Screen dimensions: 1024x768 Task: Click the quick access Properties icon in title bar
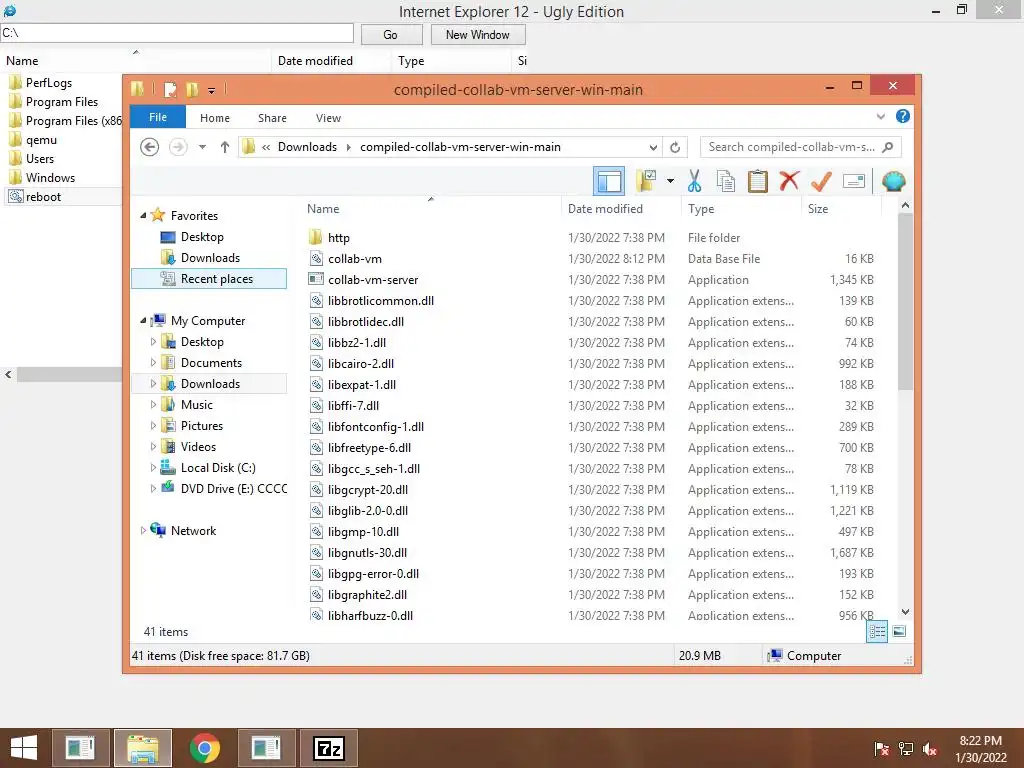[170, 89]
